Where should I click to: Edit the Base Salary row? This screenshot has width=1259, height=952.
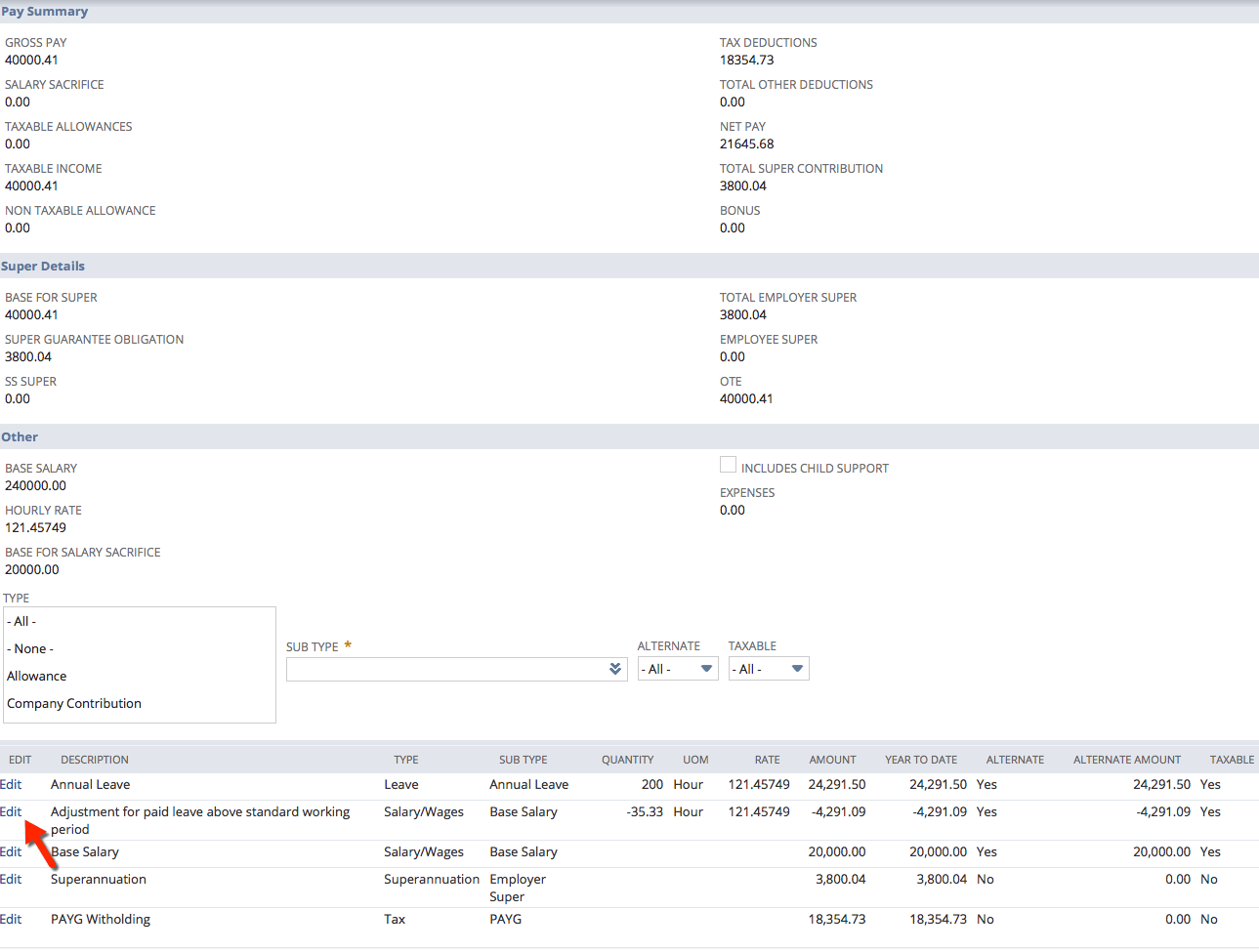tap(11, 850)
